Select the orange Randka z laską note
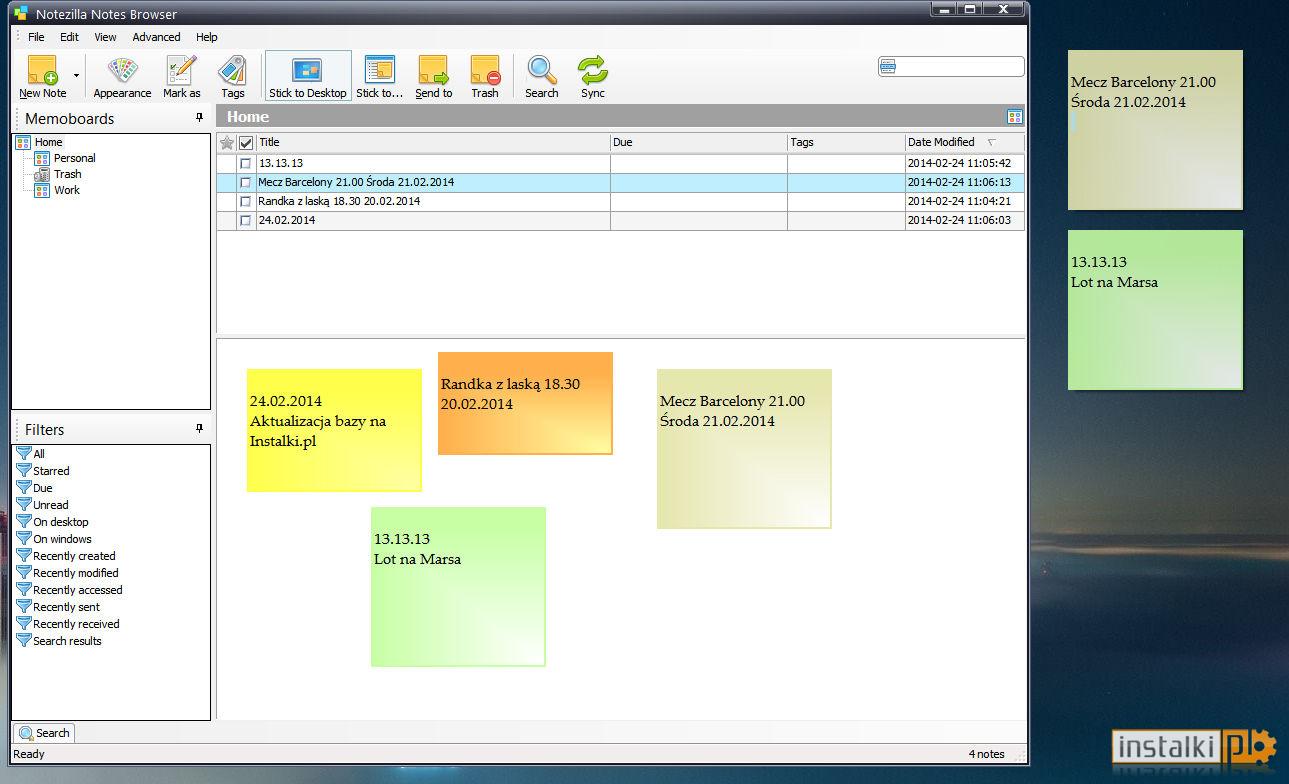The image size is (1289, 784). click(x=525, y=403)
